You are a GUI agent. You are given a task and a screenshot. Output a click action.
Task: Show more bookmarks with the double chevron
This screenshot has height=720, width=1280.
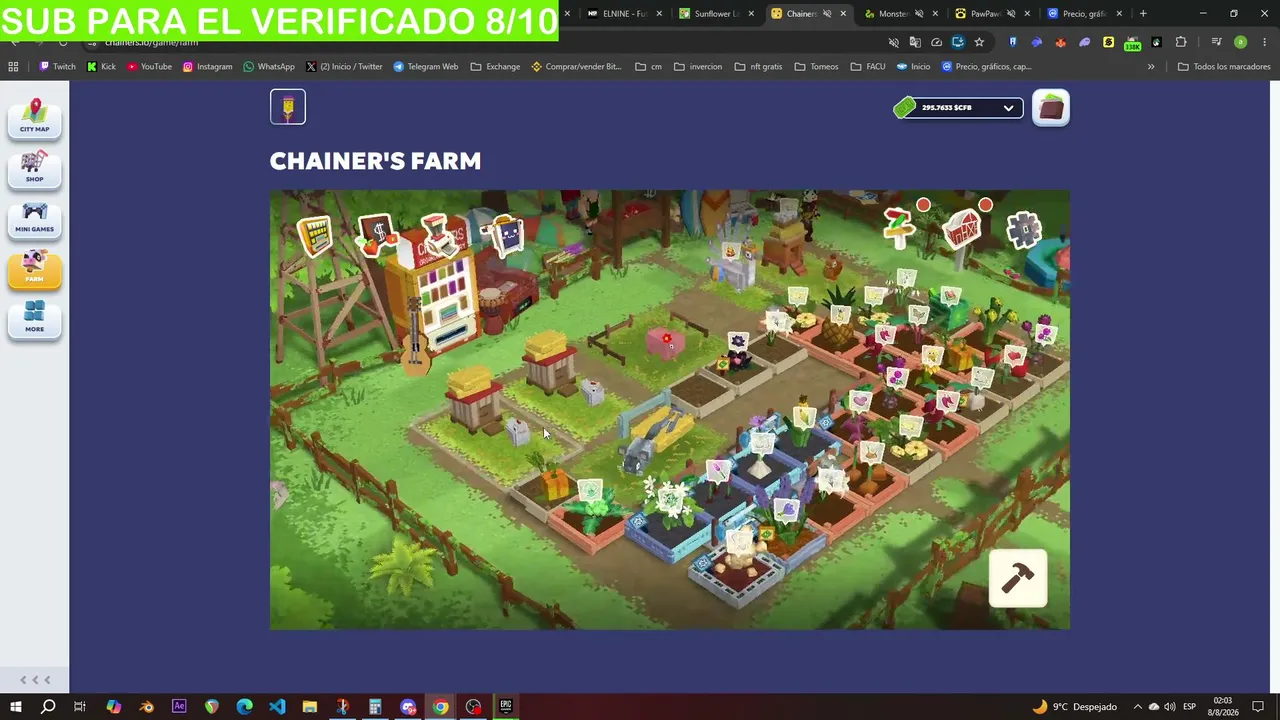[1151, 67]
